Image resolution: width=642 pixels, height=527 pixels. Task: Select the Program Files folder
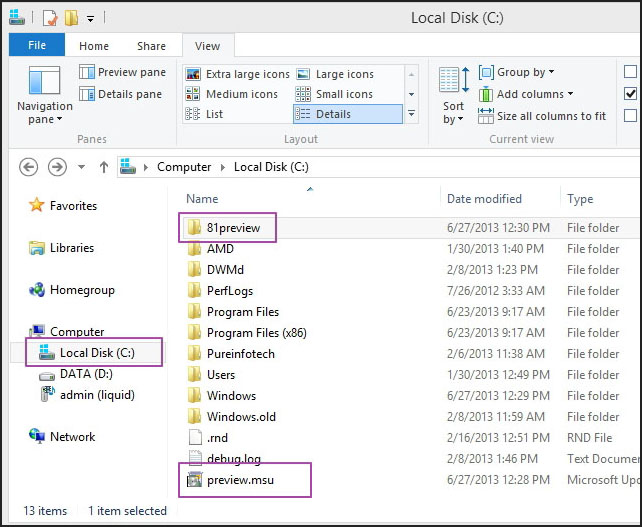click(x=233, y=312)
